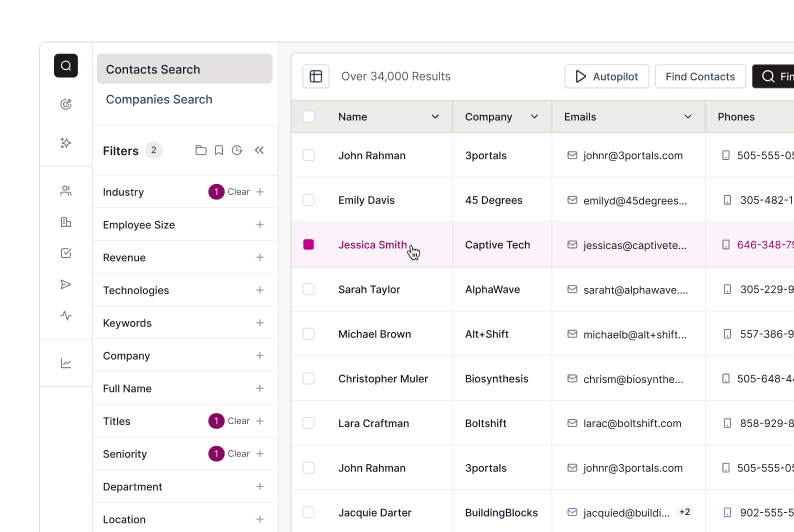794x532 pixels.
Task: Click envelope icon beside michaelb@alt+shift email
Action: (x=572, y=334)
